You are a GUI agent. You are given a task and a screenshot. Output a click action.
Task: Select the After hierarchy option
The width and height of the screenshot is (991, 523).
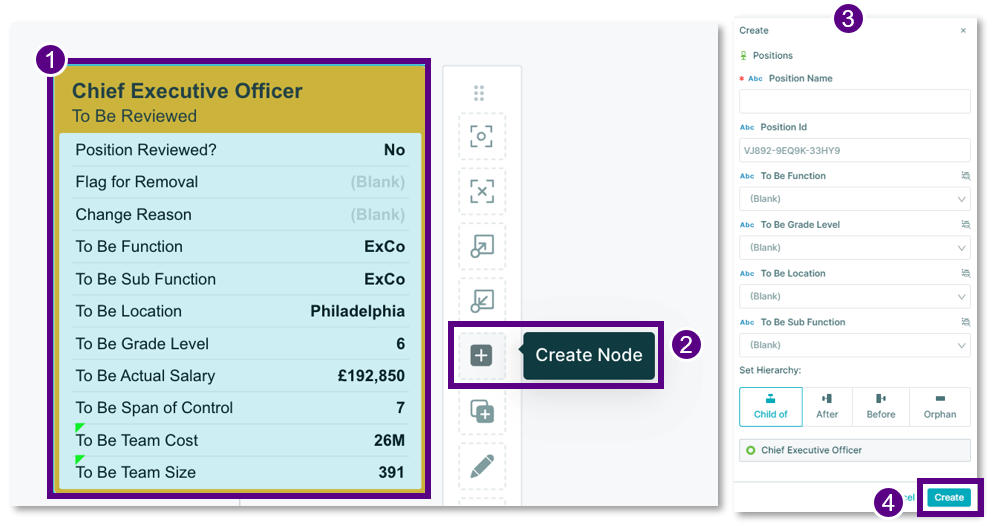827,407
